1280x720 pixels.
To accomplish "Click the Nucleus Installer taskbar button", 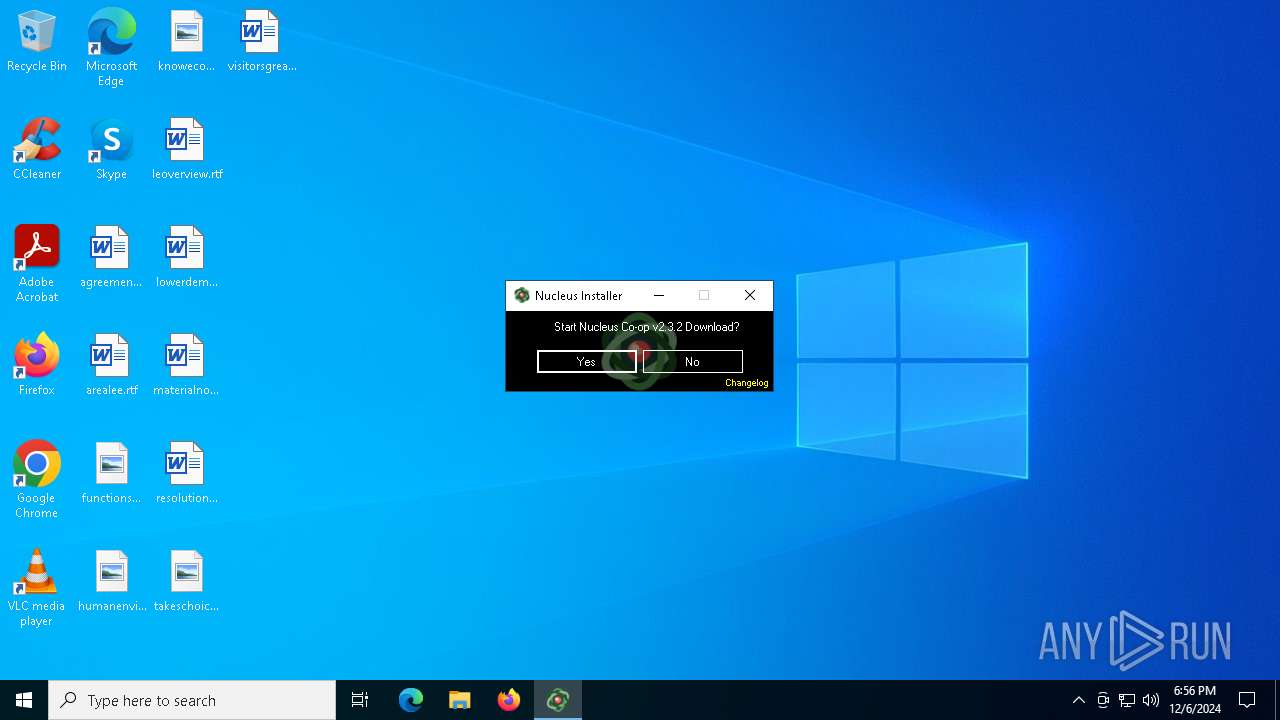I will pyautogui.click(x=558, y=700).
